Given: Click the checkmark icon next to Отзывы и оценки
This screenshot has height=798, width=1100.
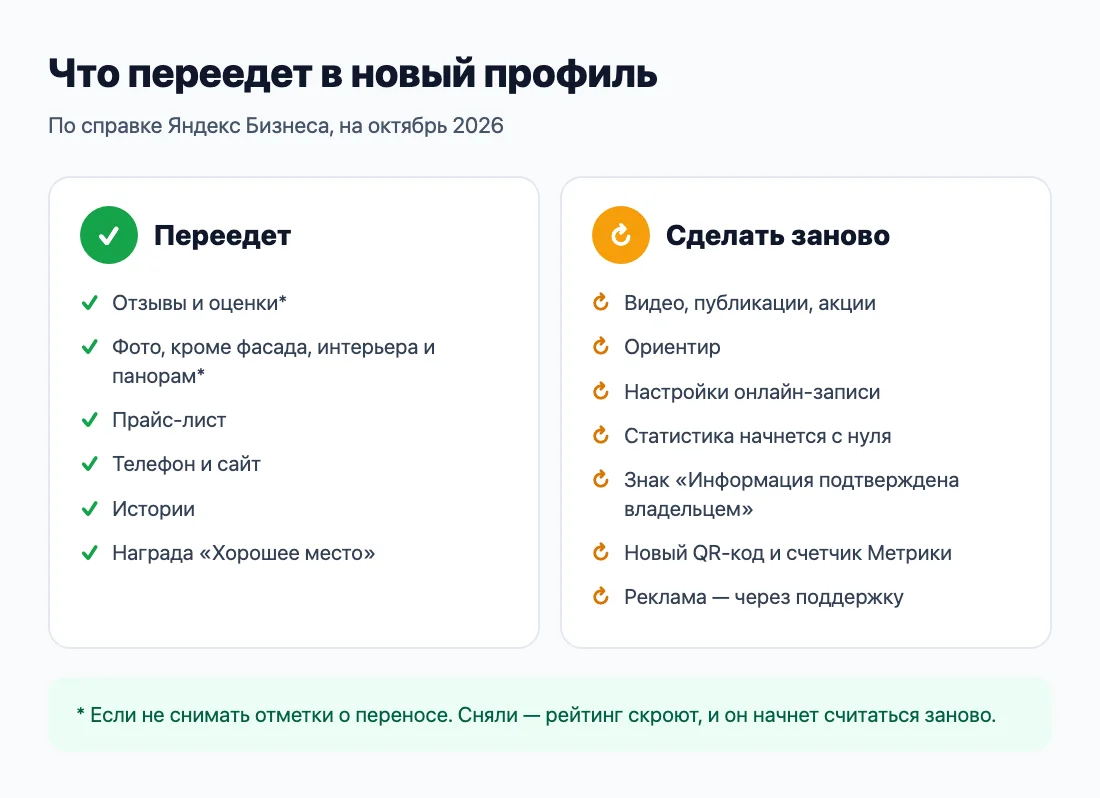Looking at the screenshot, I should (x=90, y=303).
